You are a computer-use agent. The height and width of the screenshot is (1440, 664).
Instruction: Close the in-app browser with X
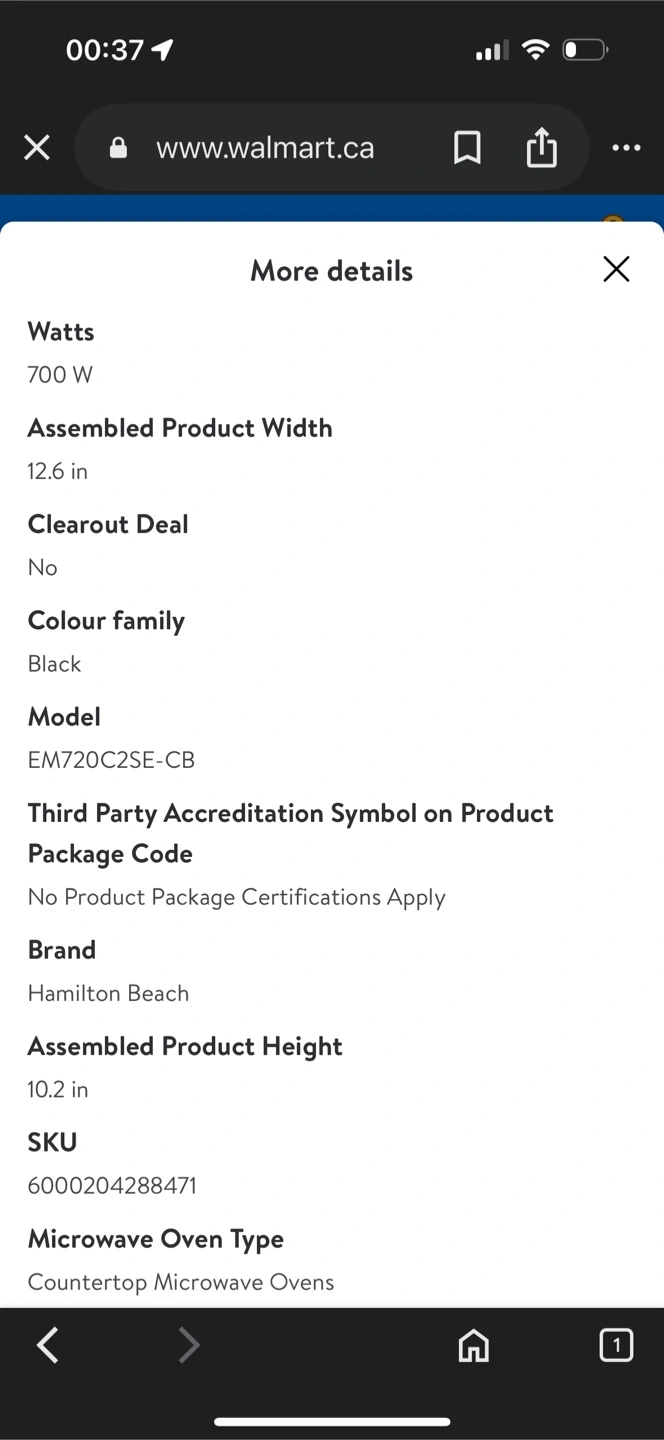click(x=37, y=149)
